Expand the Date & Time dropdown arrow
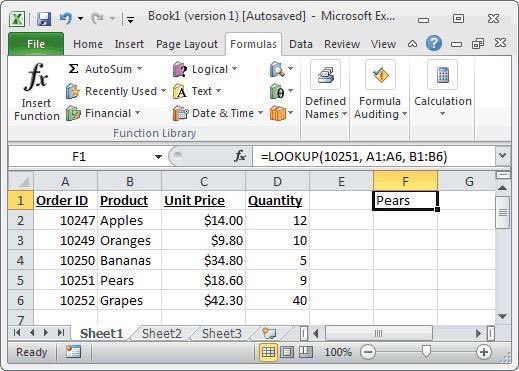 (x=261, y=113)
